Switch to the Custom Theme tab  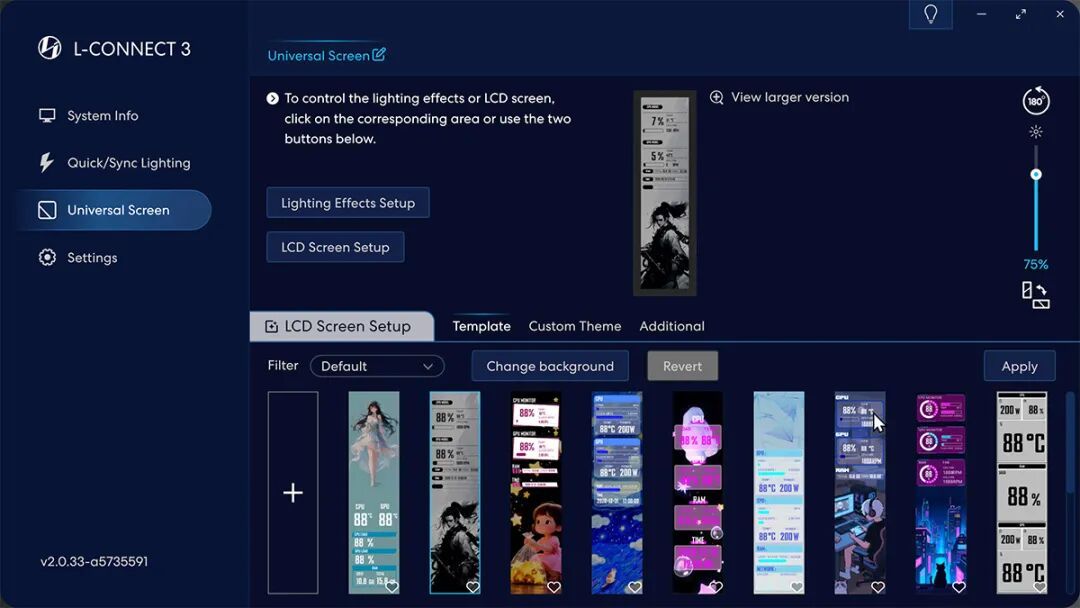(x=574, y=326)
